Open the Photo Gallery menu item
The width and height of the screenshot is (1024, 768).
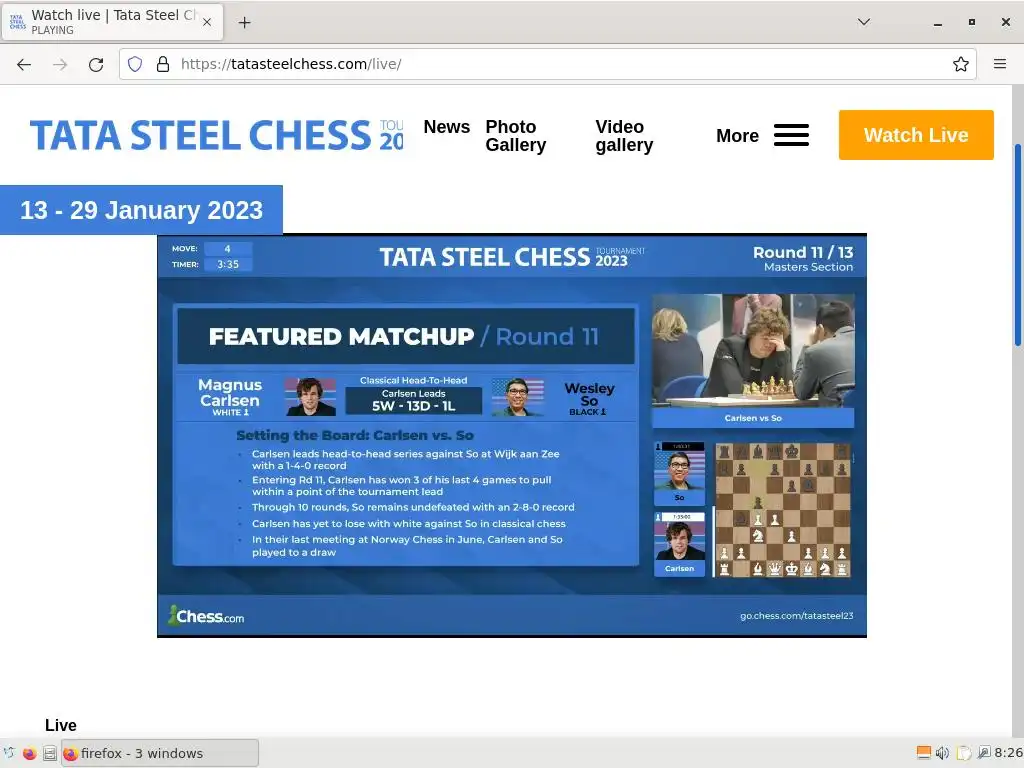tap(515, 136)
